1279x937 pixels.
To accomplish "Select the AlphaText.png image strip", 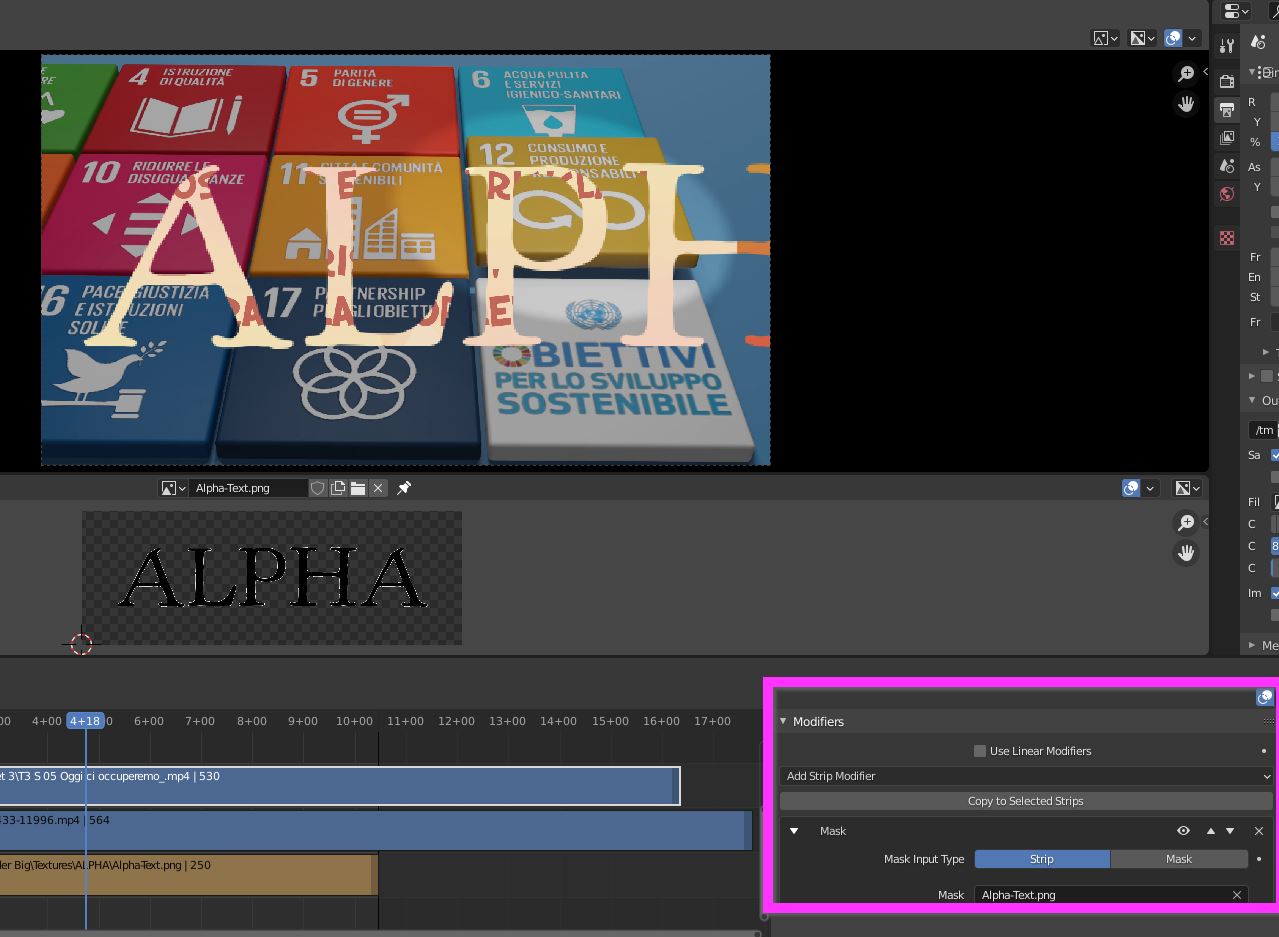I will pos(188,875).
